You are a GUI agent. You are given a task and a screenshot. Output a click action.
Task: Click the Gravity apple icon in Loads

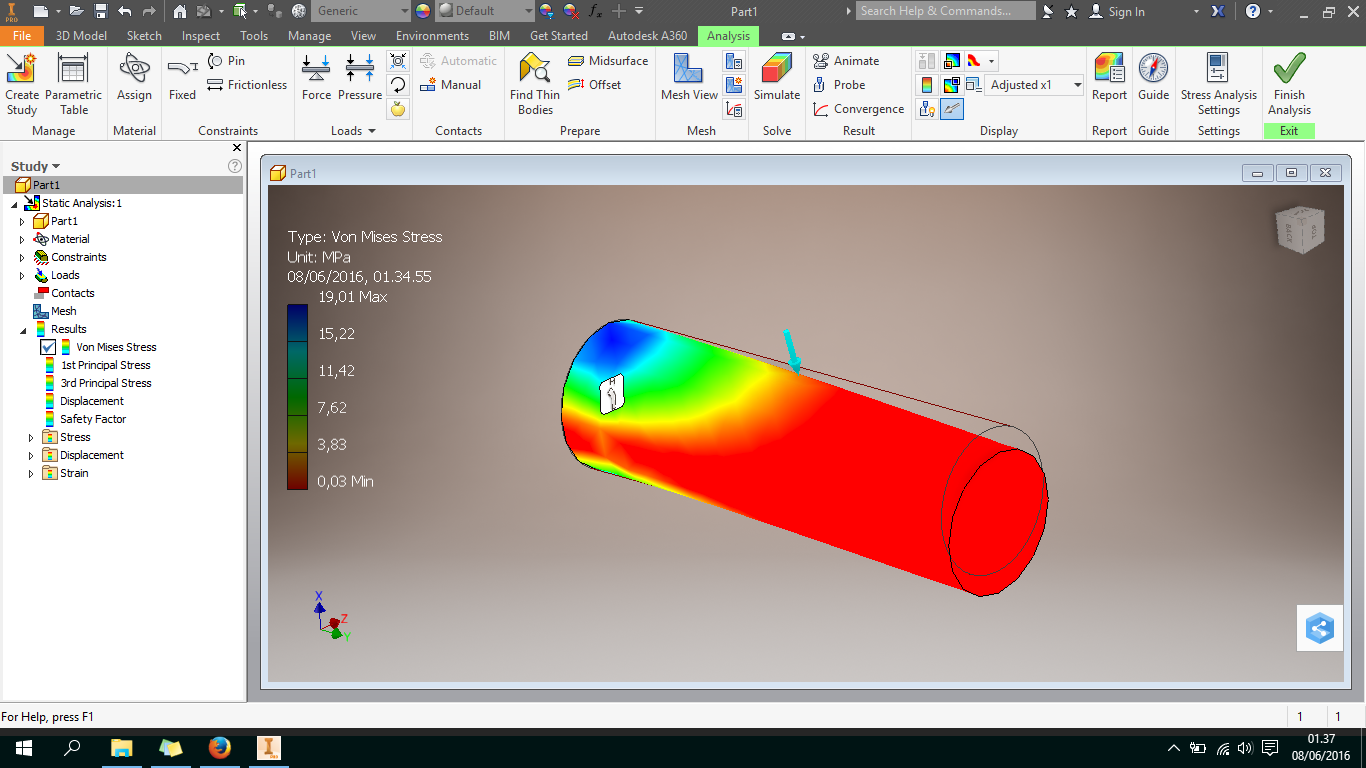pyautogui.click(x=398, y=109)
